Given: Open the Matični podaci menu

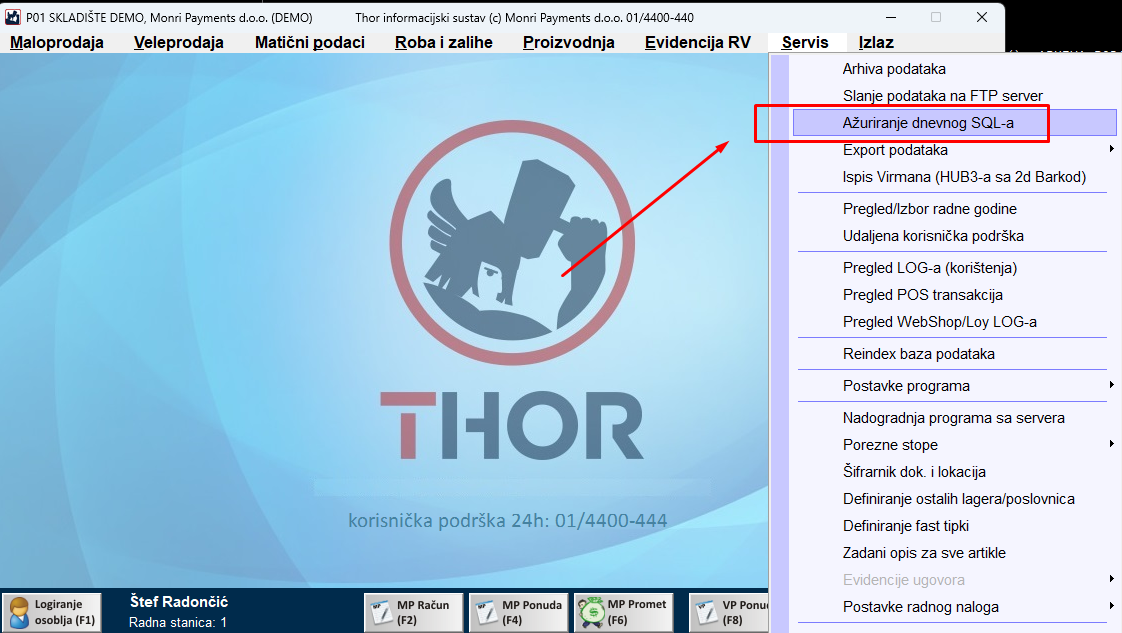Looking at the screenshot, I should click(310, 43).
